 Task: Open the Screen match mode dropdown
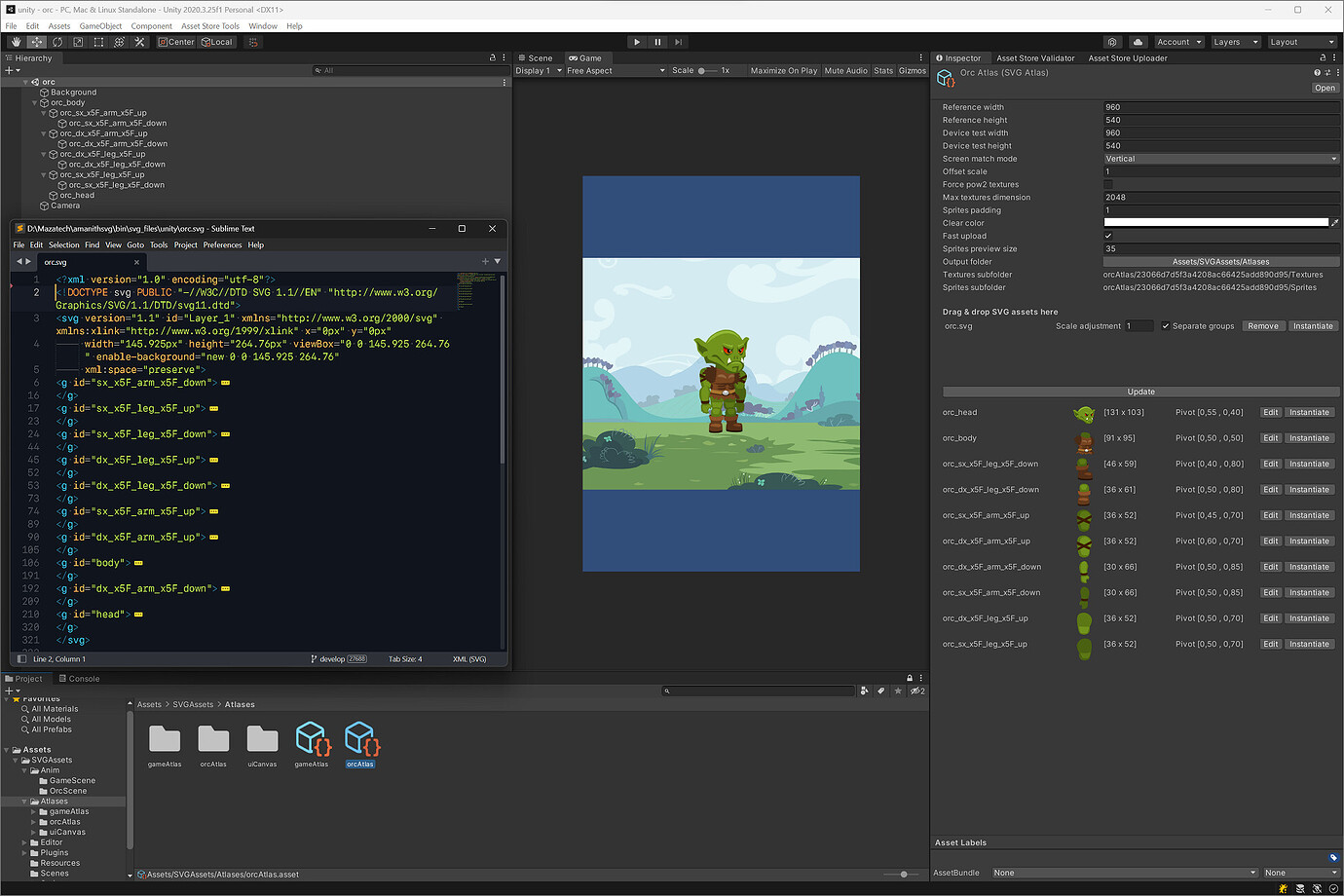[1221, 158]
